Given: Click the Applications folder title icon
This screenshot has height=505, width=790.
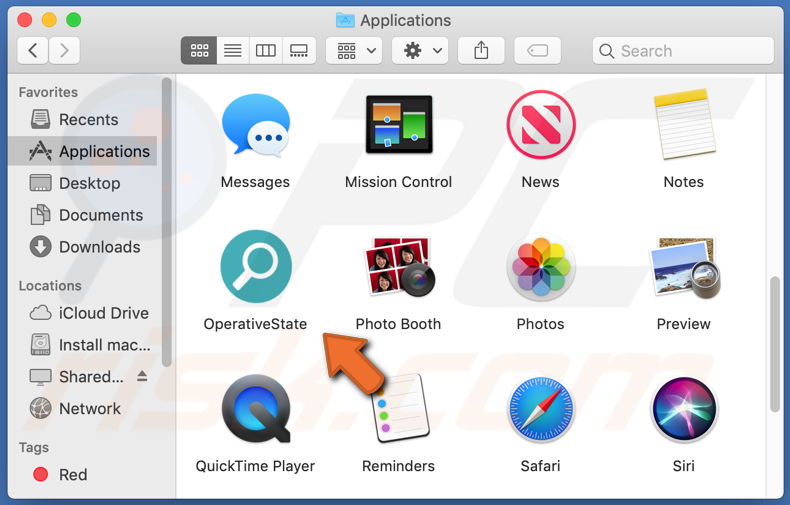Looking at the screenshot, I should [345, 20].
